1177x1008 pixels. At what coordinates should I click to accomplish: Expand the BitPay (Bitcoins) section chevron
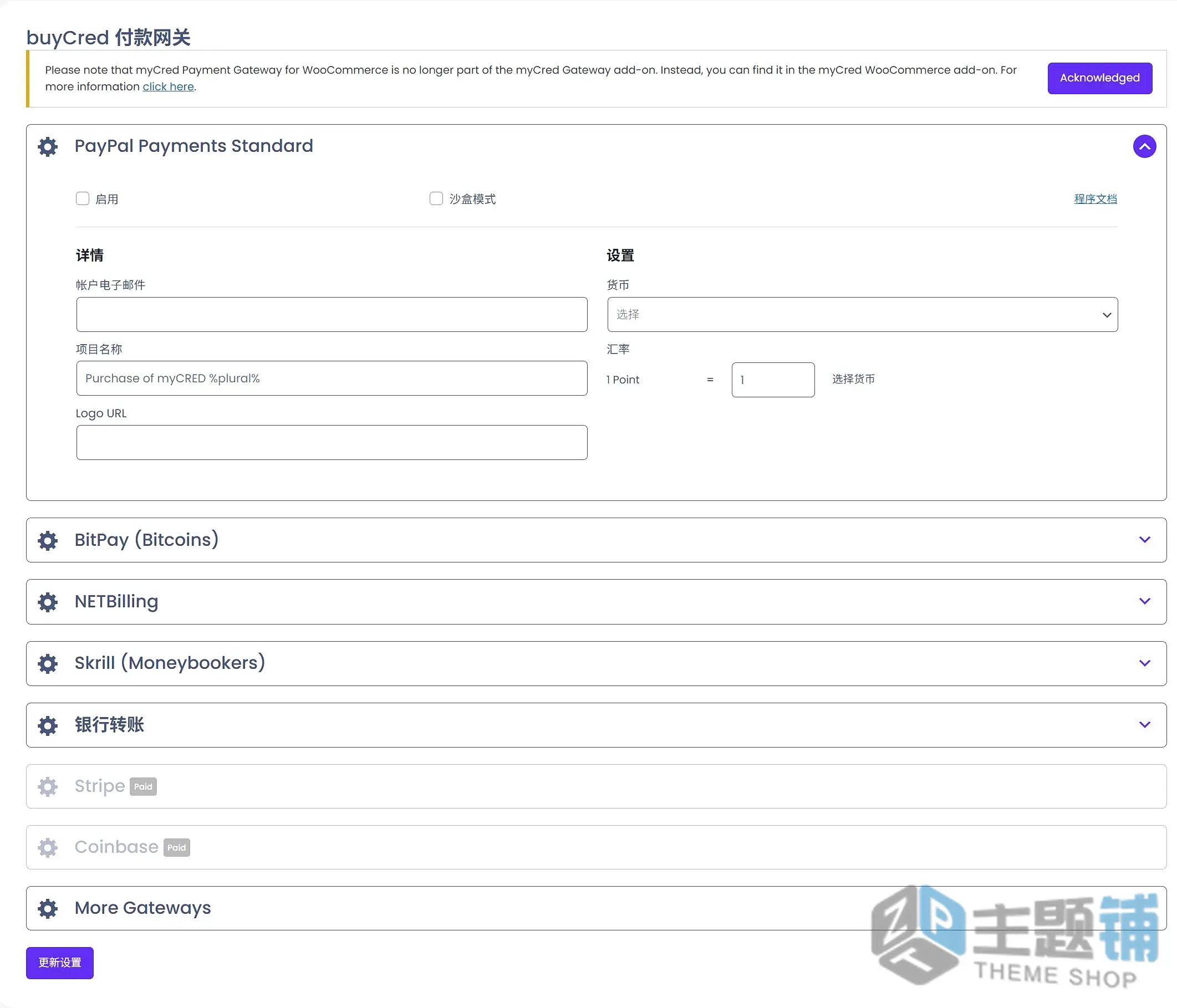click(x=1145, y=540)
